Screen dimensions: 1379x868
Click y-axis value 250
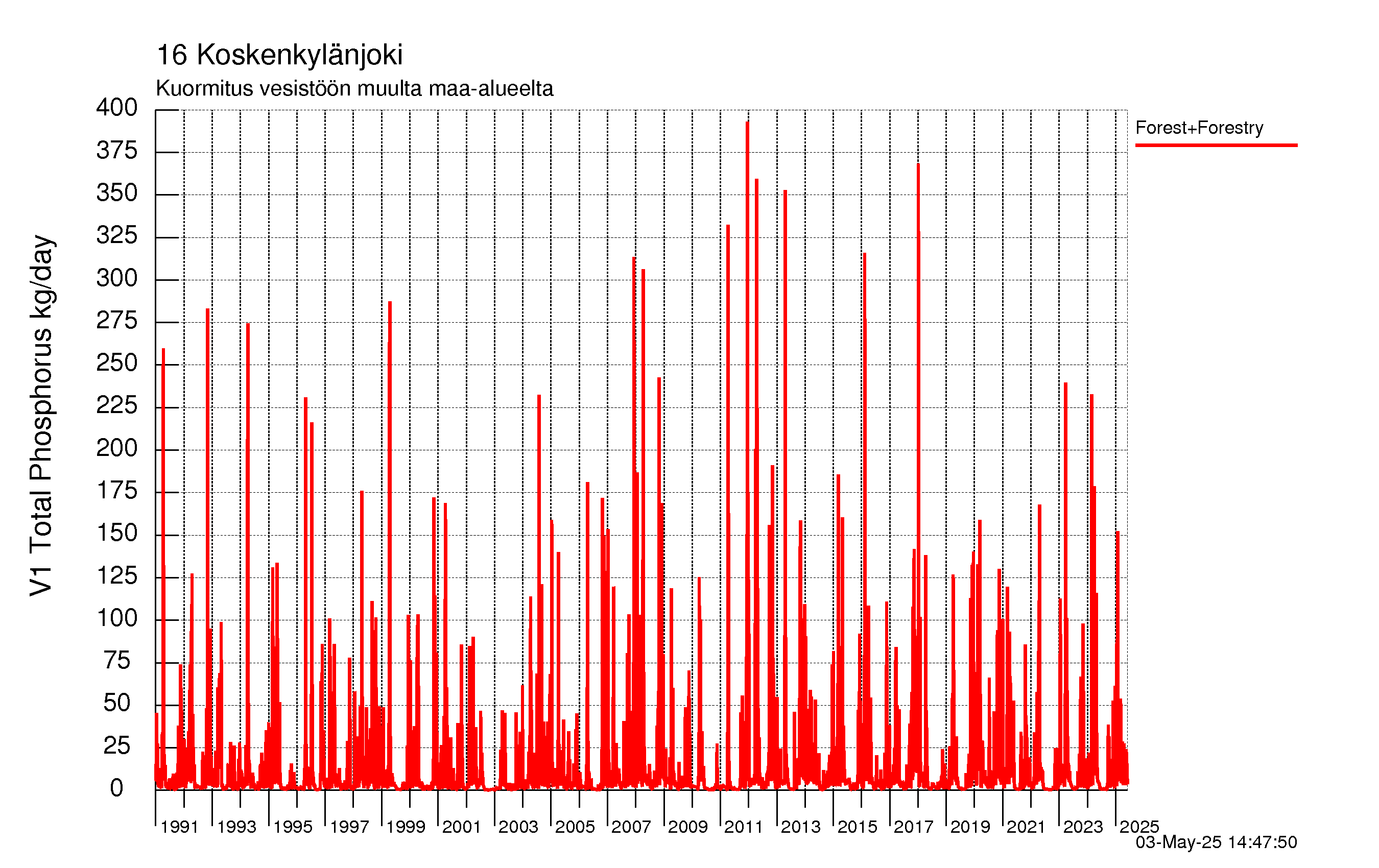117,363
